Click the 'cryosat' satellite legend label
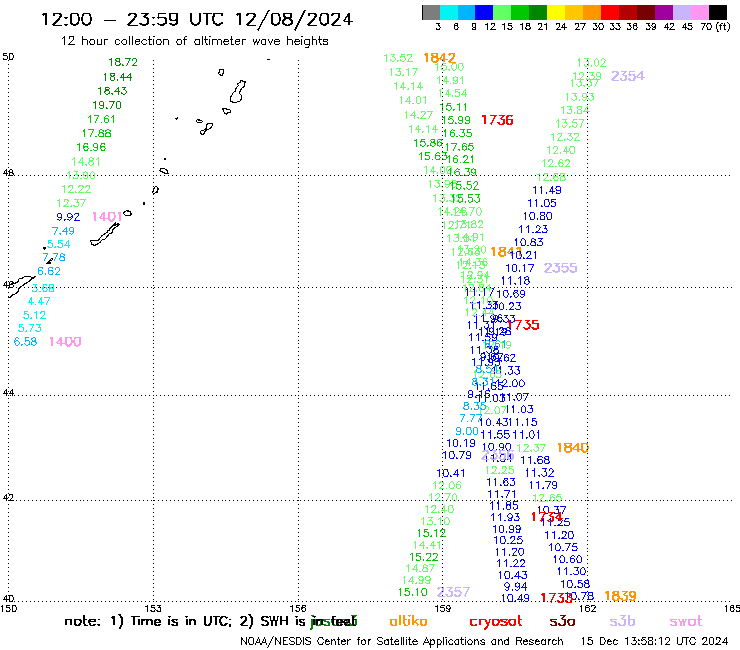This screenshot has width=740, height=650. pyautogui.click(x=496, y=622)
